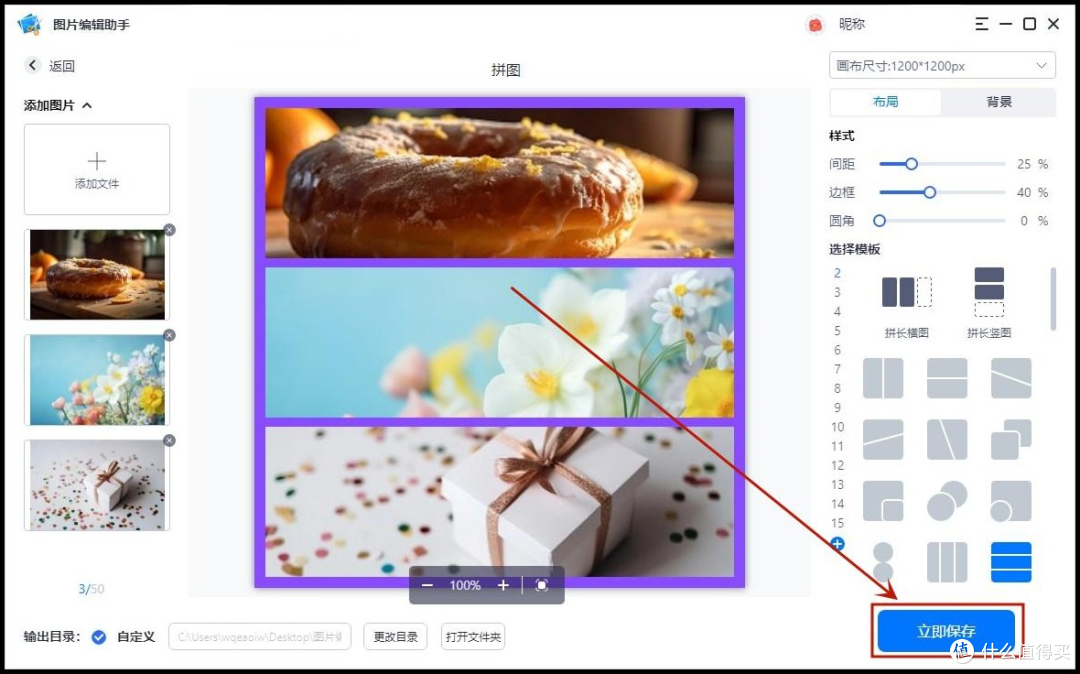The image size is (1080, 674).
Task: Choose the two vertical columns template
Action: coord(883,378)
